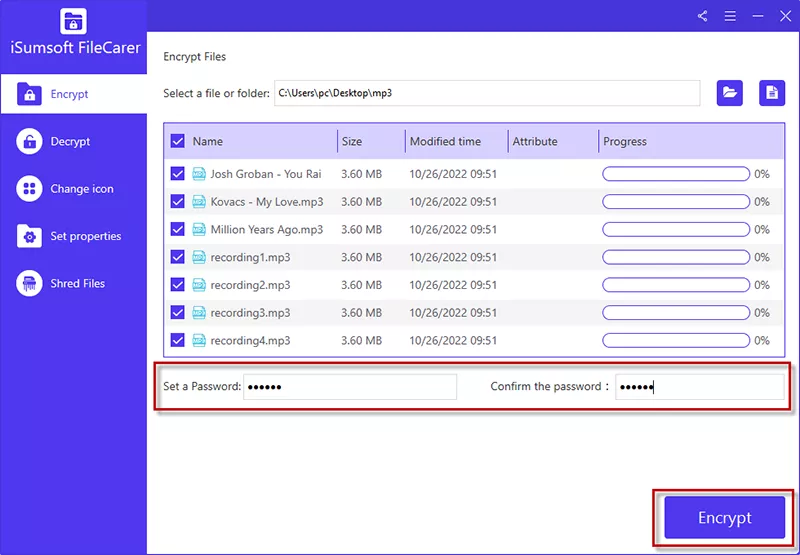Image resolution: width=800 pixels, height=555 pixels.
Task: Switch to the Decrypt tab
Action: click(x=72, y=142)
